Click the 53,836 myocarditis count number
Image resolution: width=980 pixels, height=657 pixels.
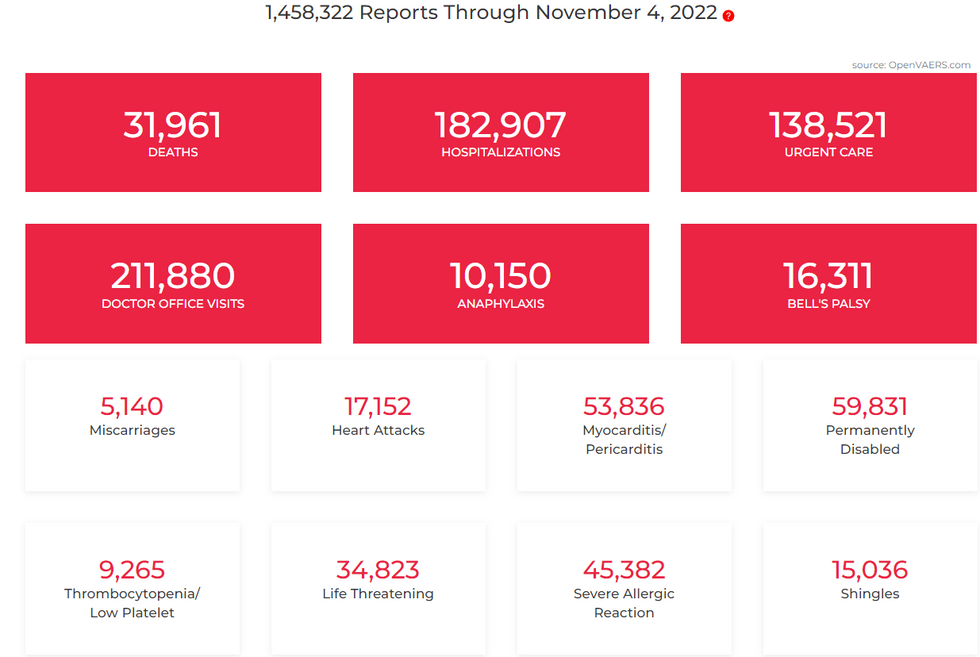point(624,407)
